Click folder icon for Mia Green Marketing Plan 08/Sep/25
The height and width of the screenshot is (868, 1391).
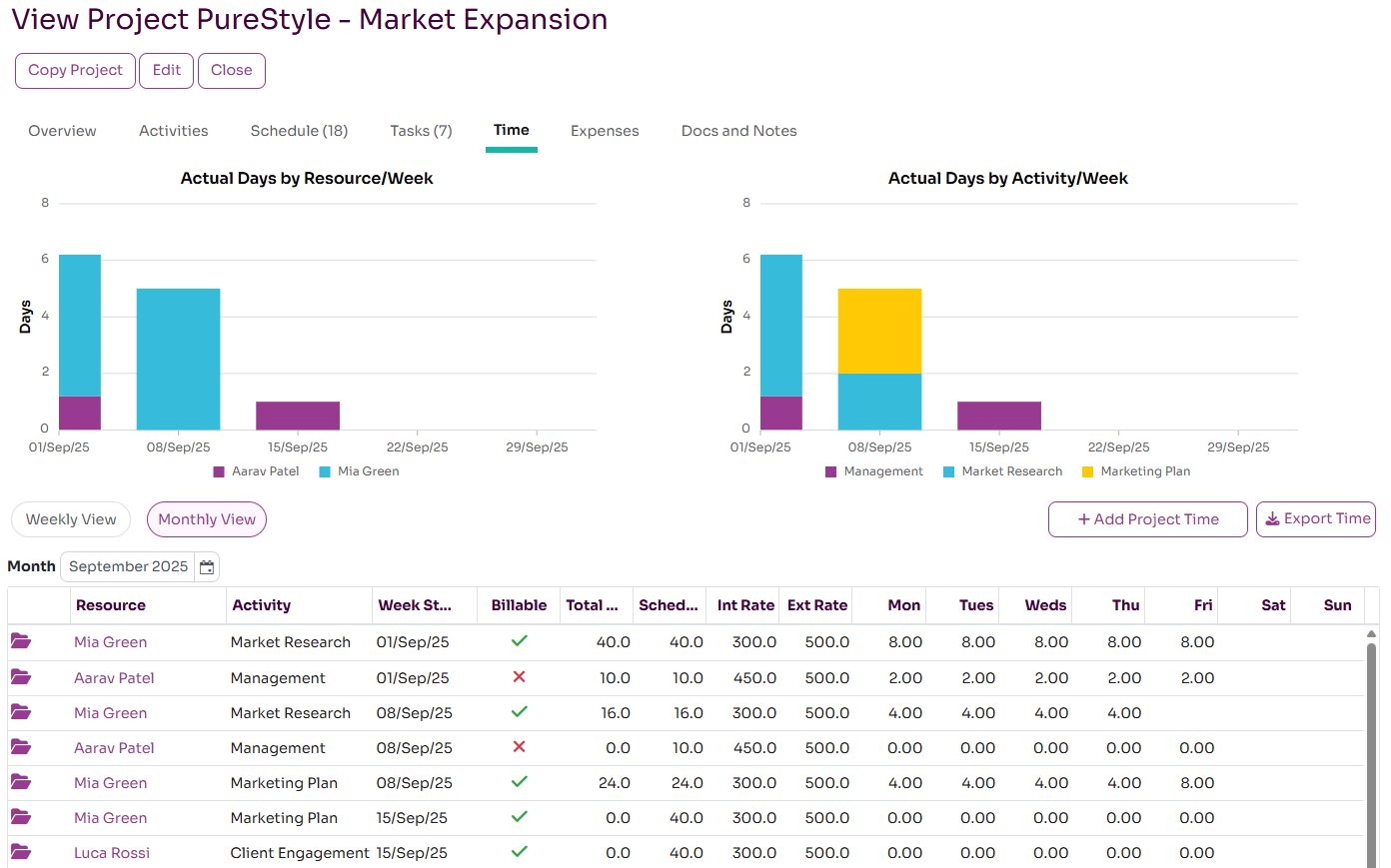click(x=21, y=782)
